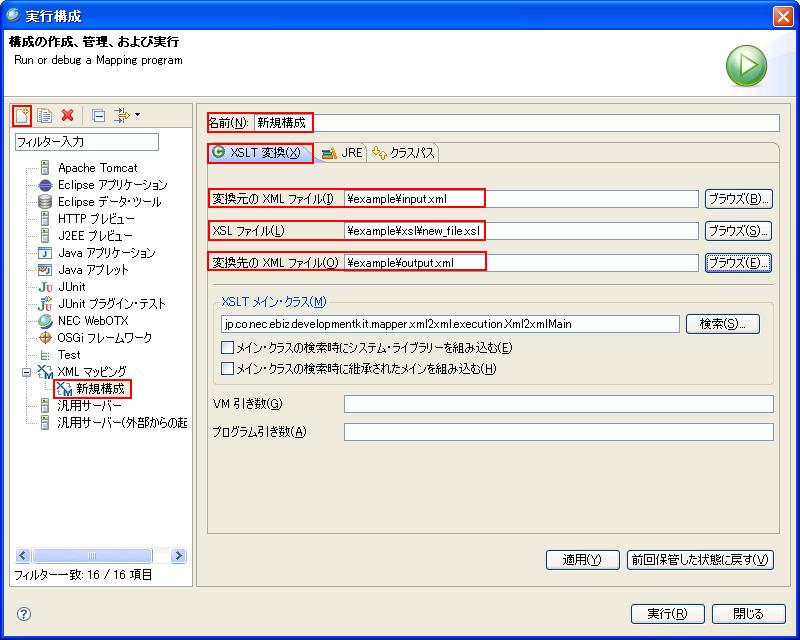Enable system library inclusion in main class search
The width and height of the screenshot is (800, 640).
click(x=227, y=348)
